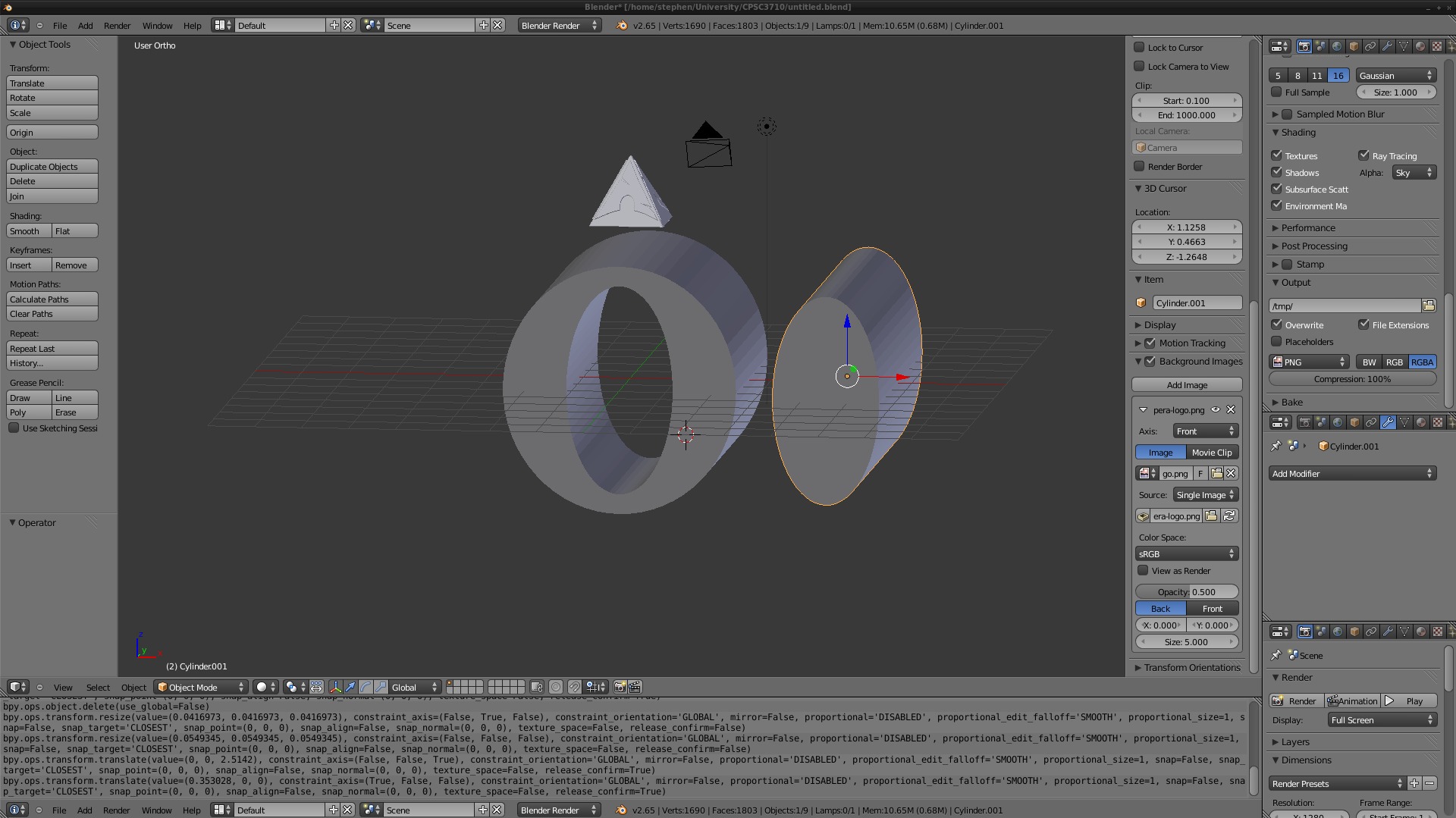Remove pera-logo.png background image with its X
This screenshot has height=818, width=1456.
(x=1231, y=409)
